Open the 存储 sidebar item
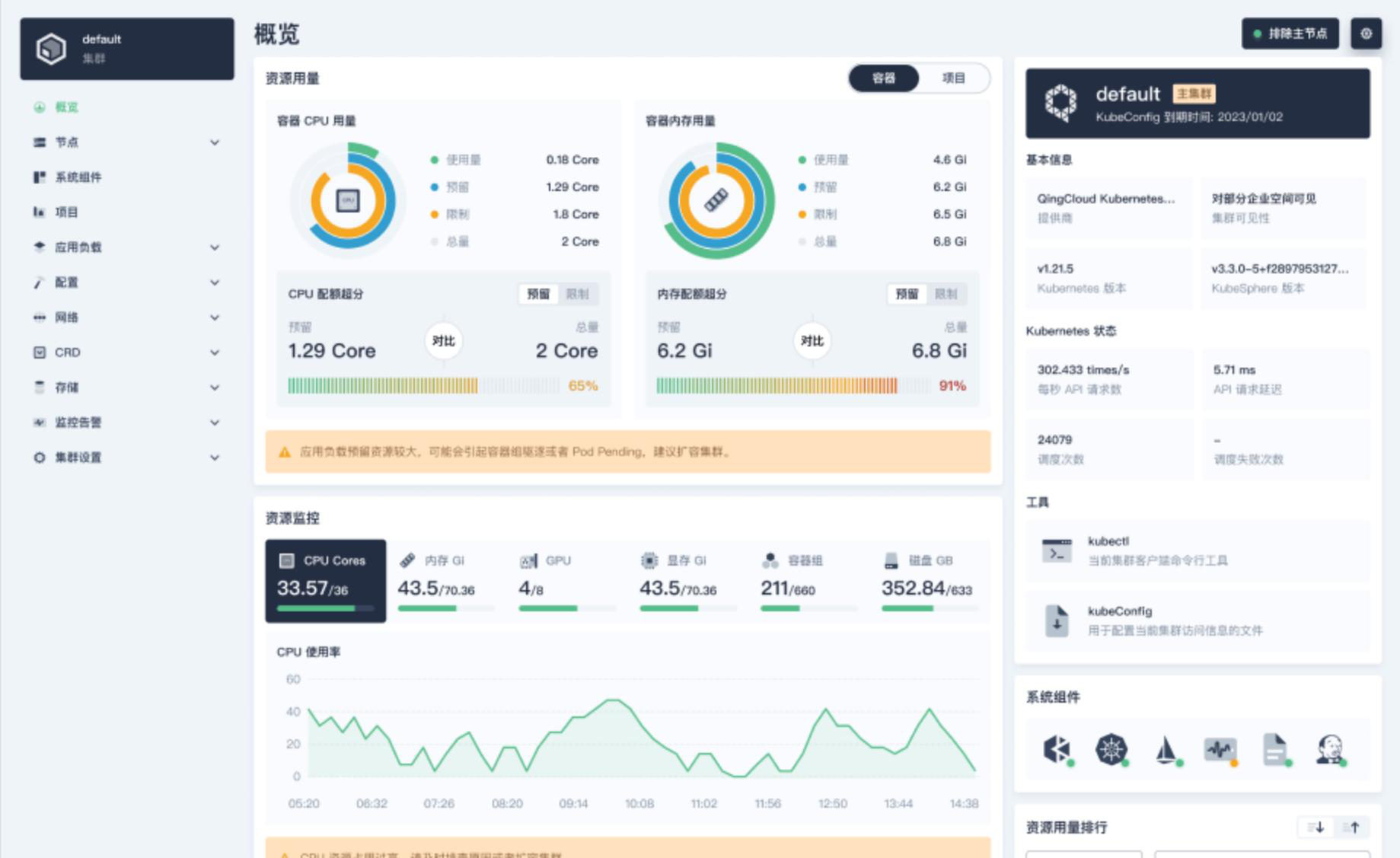1400x858 pixels. (x=127, y=388)
